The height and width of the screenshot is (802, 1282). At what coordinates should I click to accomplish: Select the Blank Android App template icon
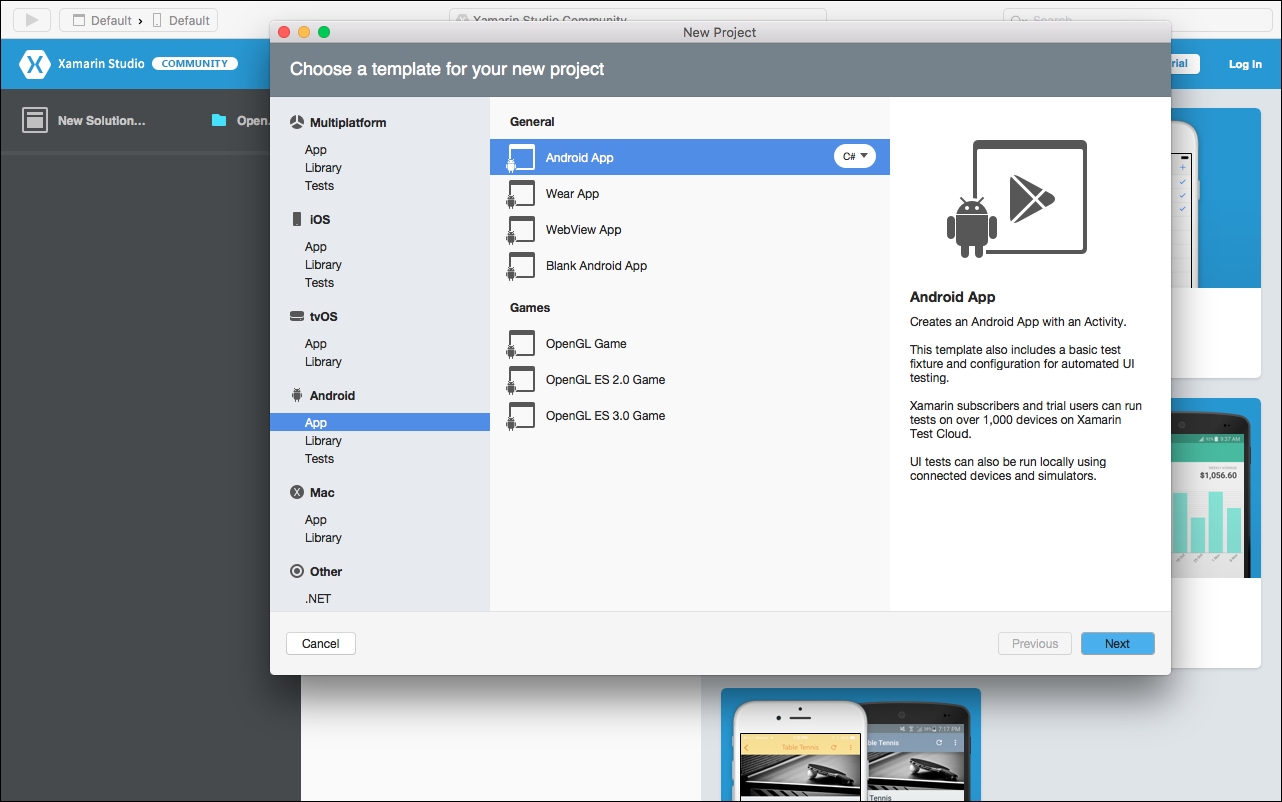tap(521, 266)
